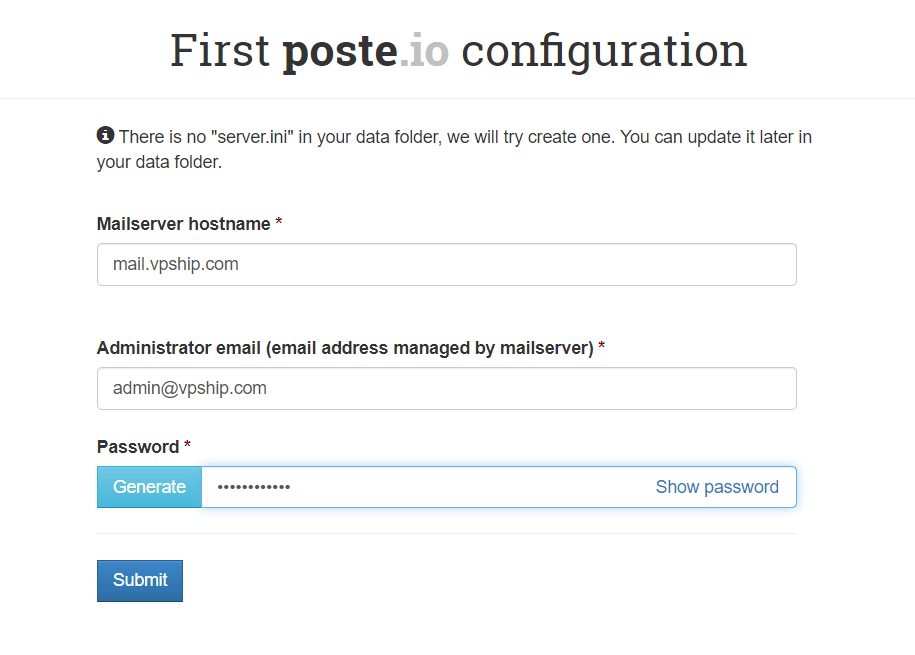Click the bold "poste" word in heading

click(340, 51)
